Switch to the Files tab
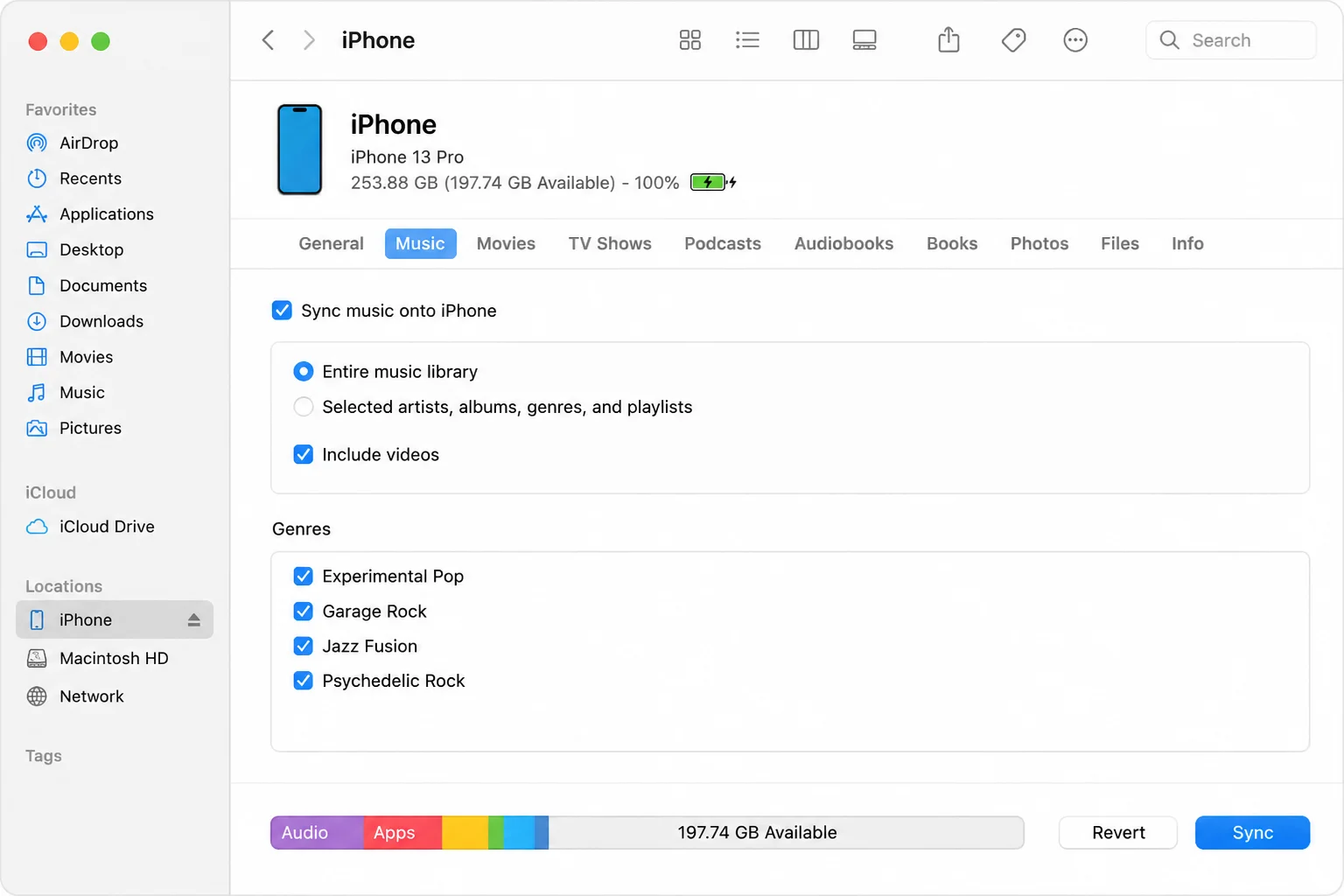The width and height of the screenshot is (1344, 896). (1120, 244)
